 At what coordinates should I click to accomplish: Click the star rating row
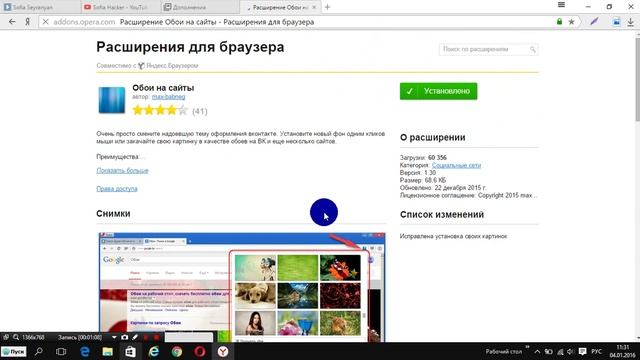tap(160, 110)
